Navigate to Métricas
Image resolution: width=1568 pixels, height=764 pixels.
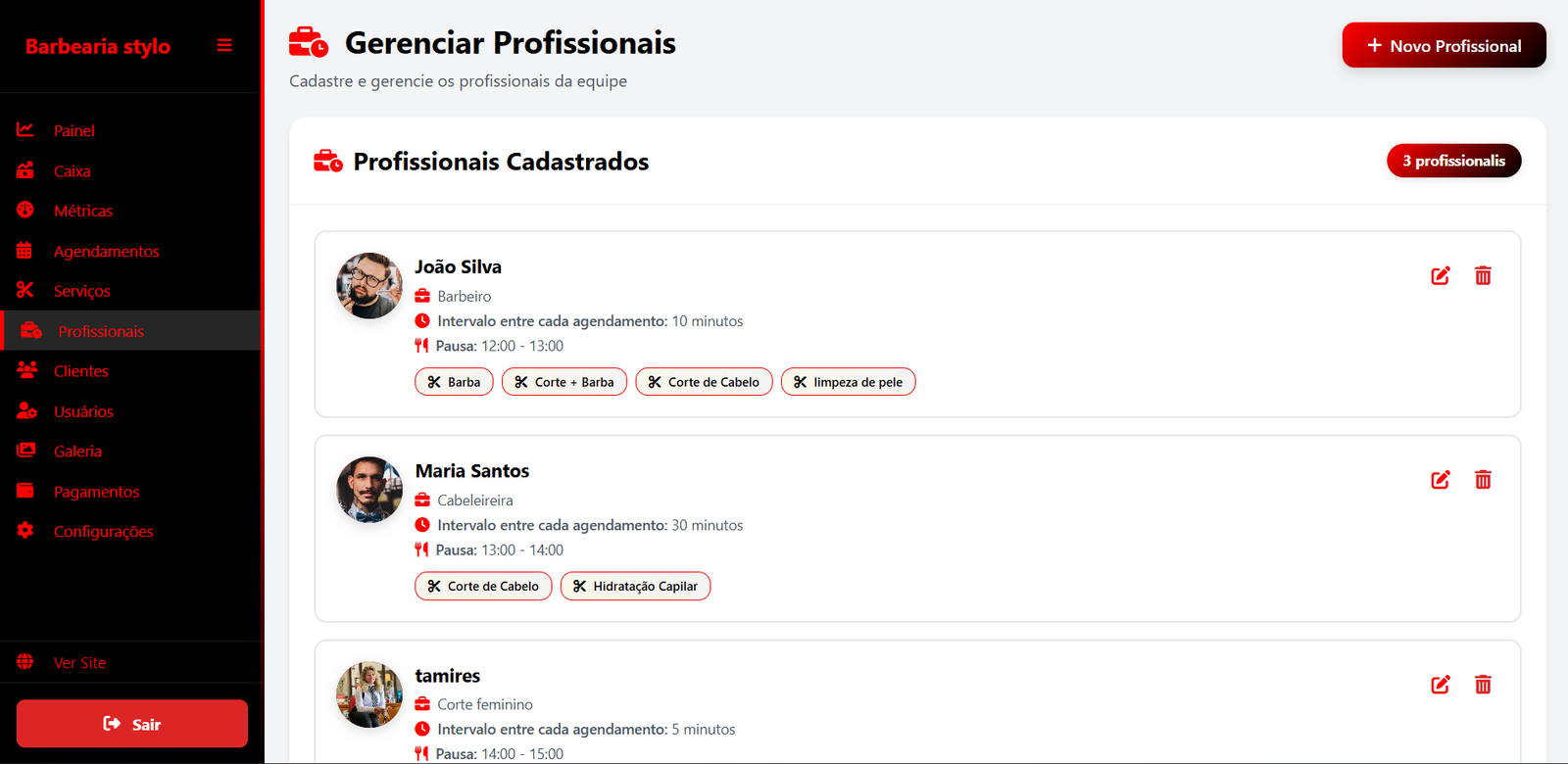(82, 212)
